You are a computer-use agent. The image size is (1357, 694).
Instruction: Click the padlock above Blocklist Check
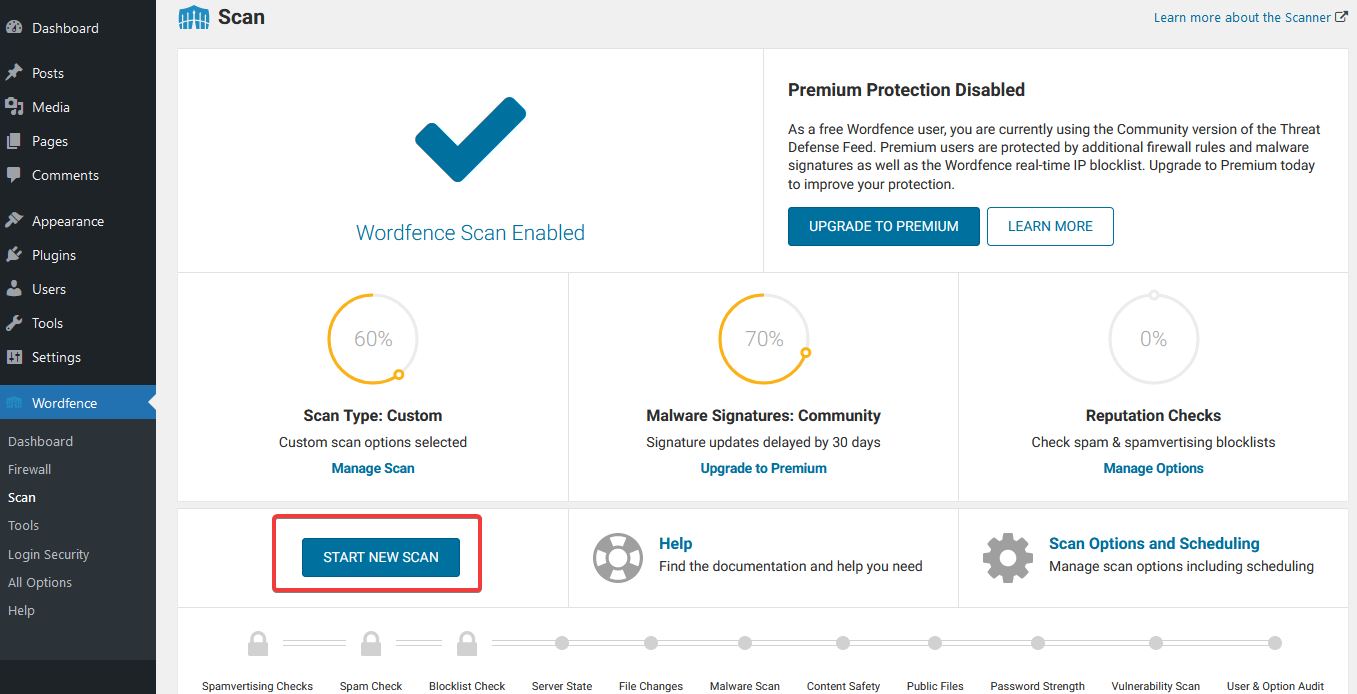467,643
